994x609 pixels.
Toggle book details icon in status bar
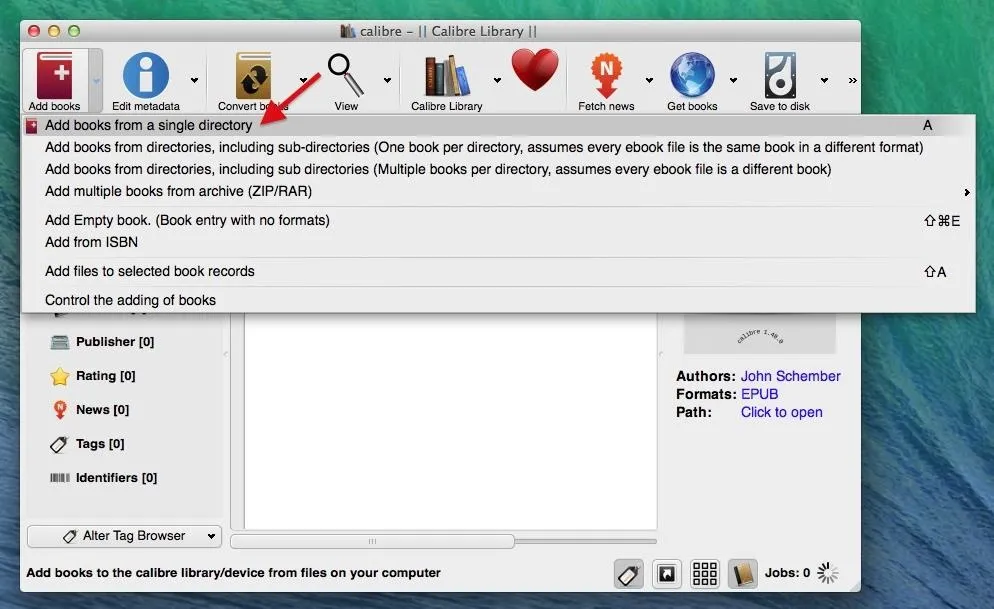click(743, 574)
